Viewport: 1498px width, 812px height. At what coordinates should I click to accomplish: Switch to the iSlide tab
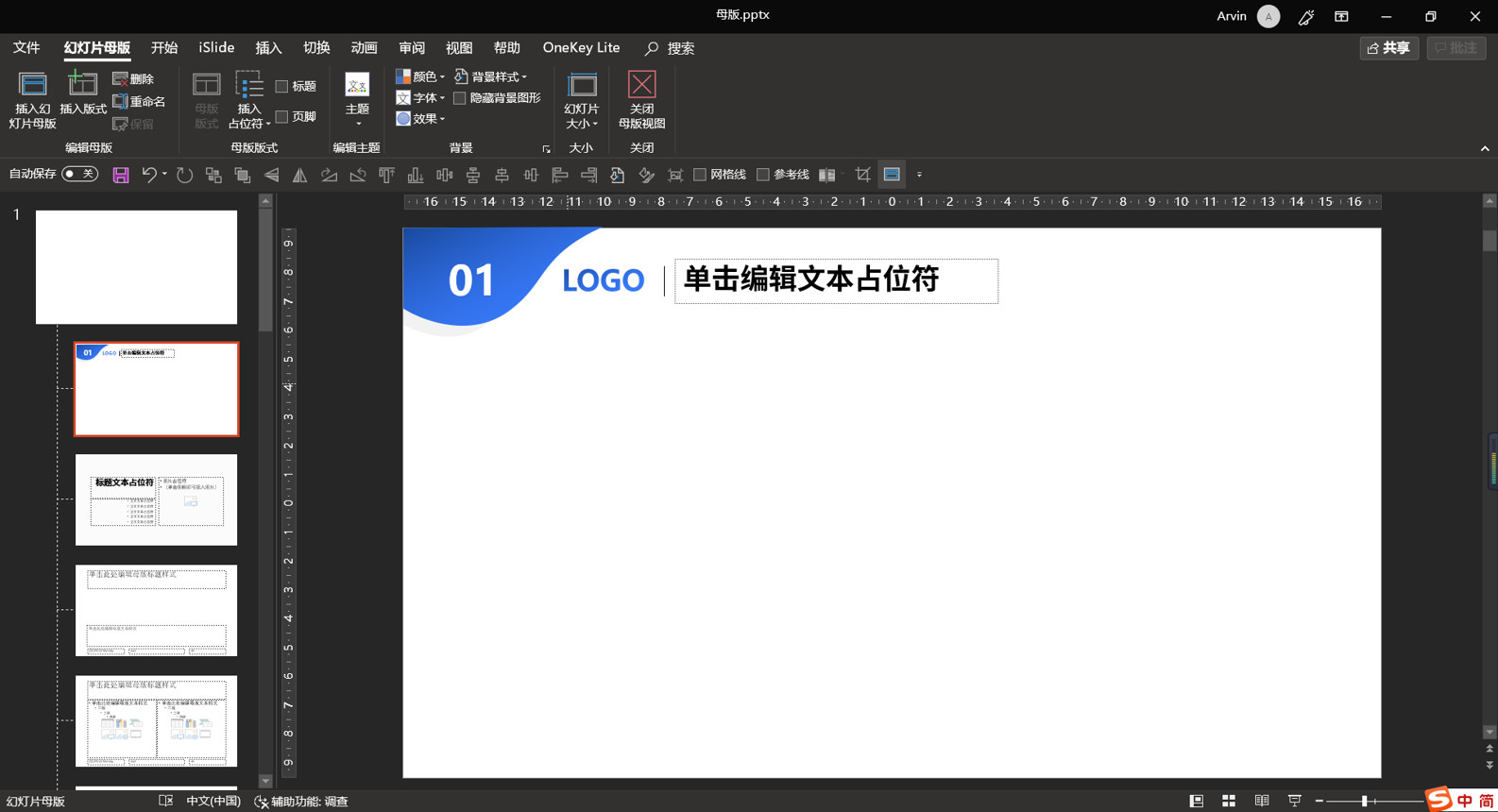tap(216, 48)
